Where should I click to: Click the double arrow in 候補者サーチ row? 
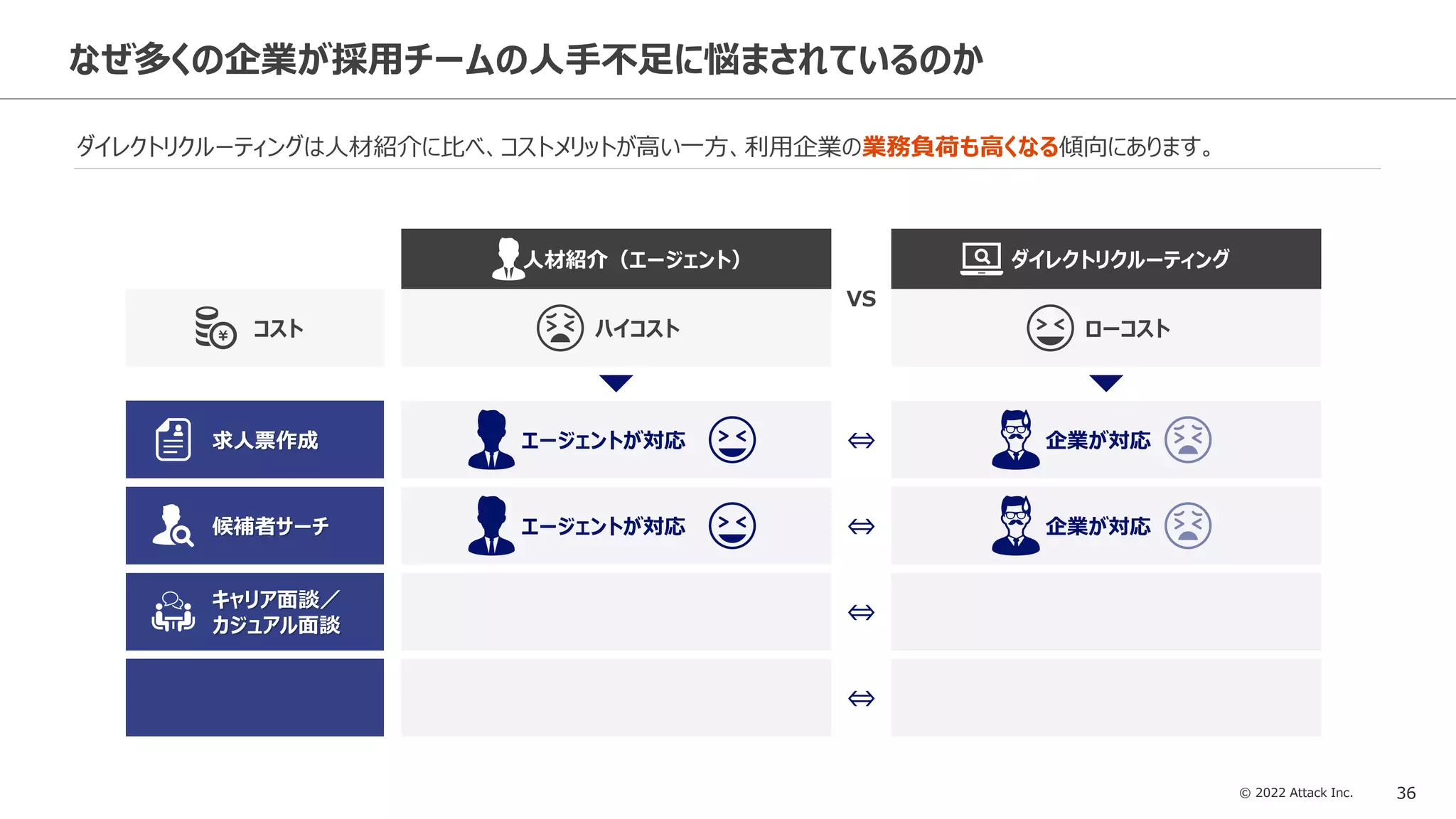coord(861,527)
